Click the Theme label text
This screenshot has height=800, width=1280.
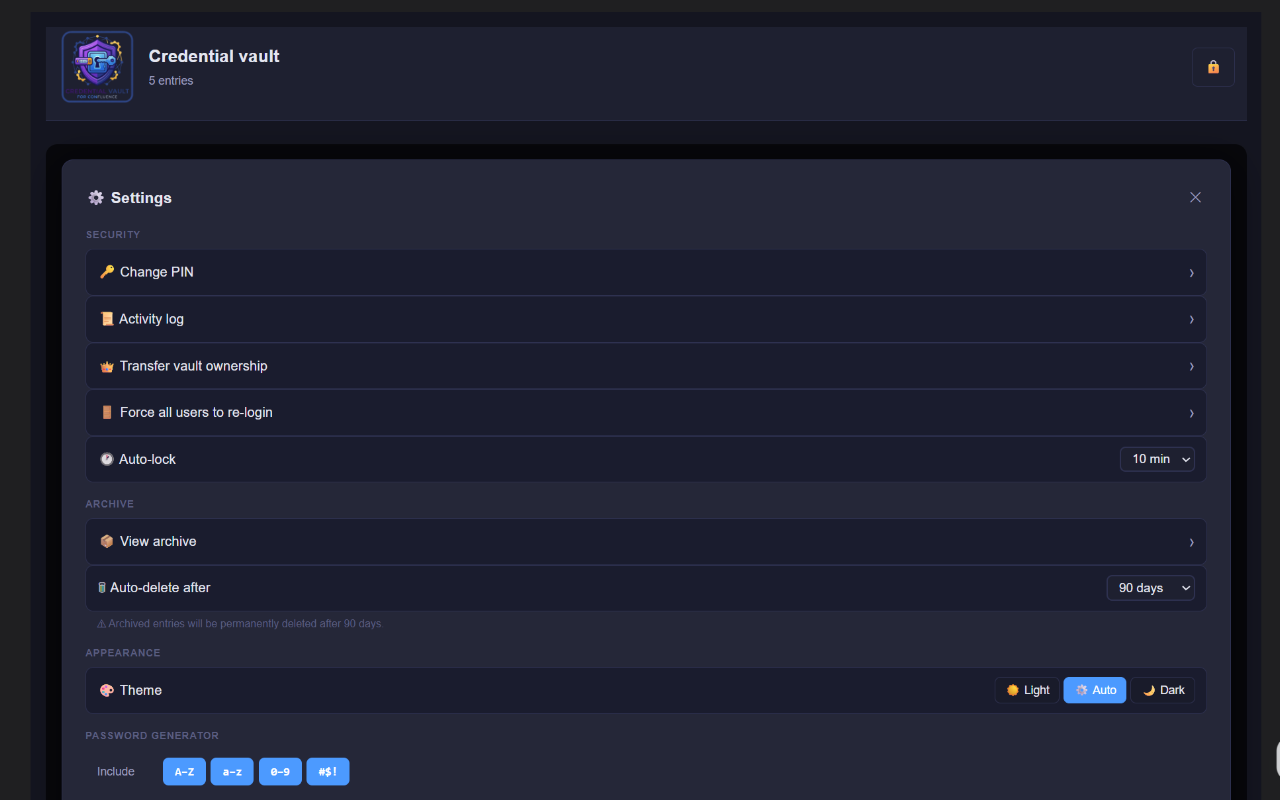point(141,690)
